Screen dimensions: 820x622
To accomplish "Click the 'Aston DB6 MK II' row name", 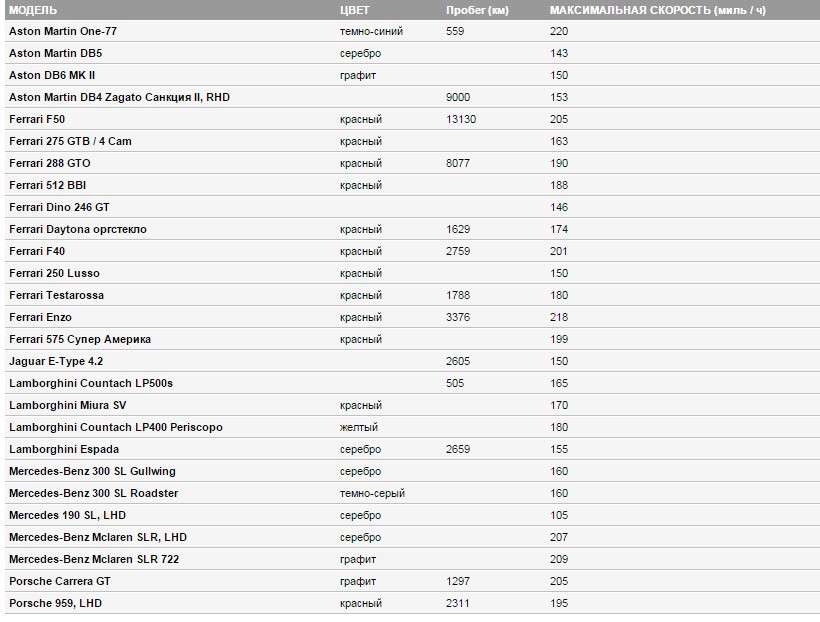I will tap(52, 75).
